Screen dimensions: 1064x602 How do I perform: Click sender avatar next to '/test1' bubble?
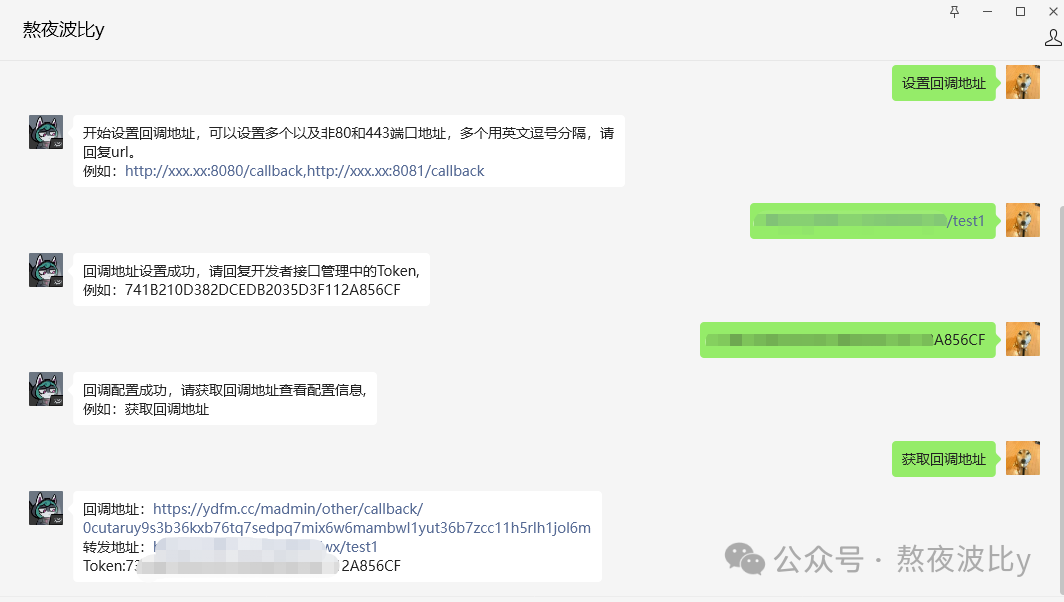click(x=1022, y=221)
